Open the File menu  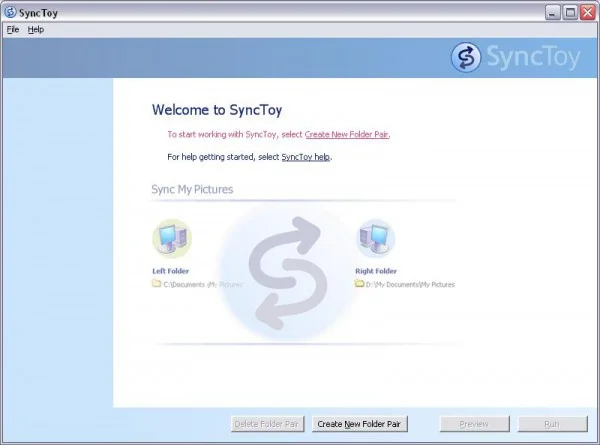(13, 29)
